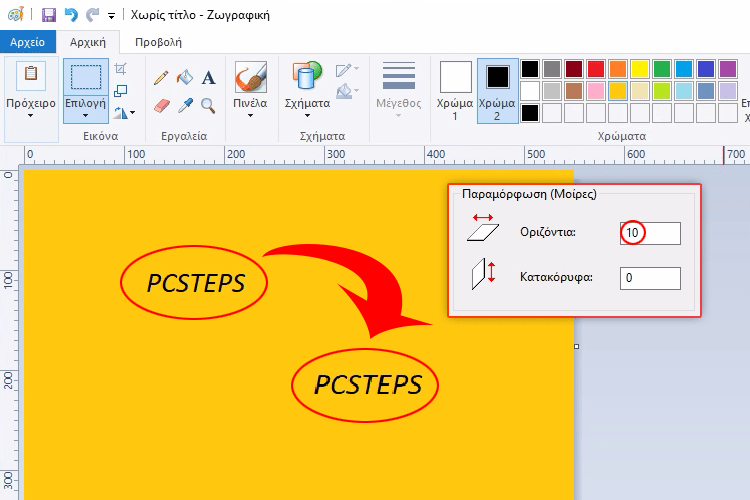Expand the Επιλογή dropdown arrow
Viewport: 750px width, 500px height.
[85, 116]
